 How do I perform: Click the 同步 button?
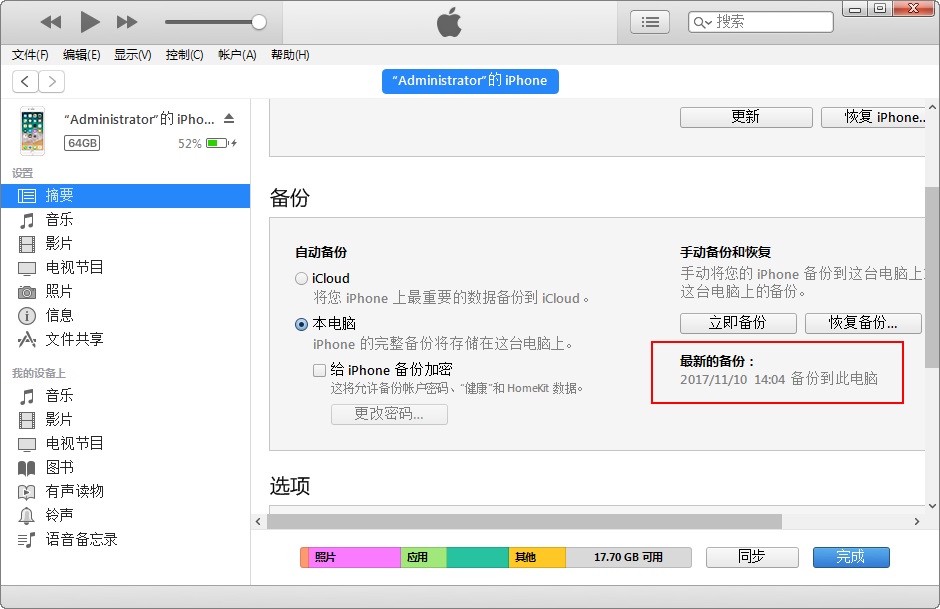point(751,557)
